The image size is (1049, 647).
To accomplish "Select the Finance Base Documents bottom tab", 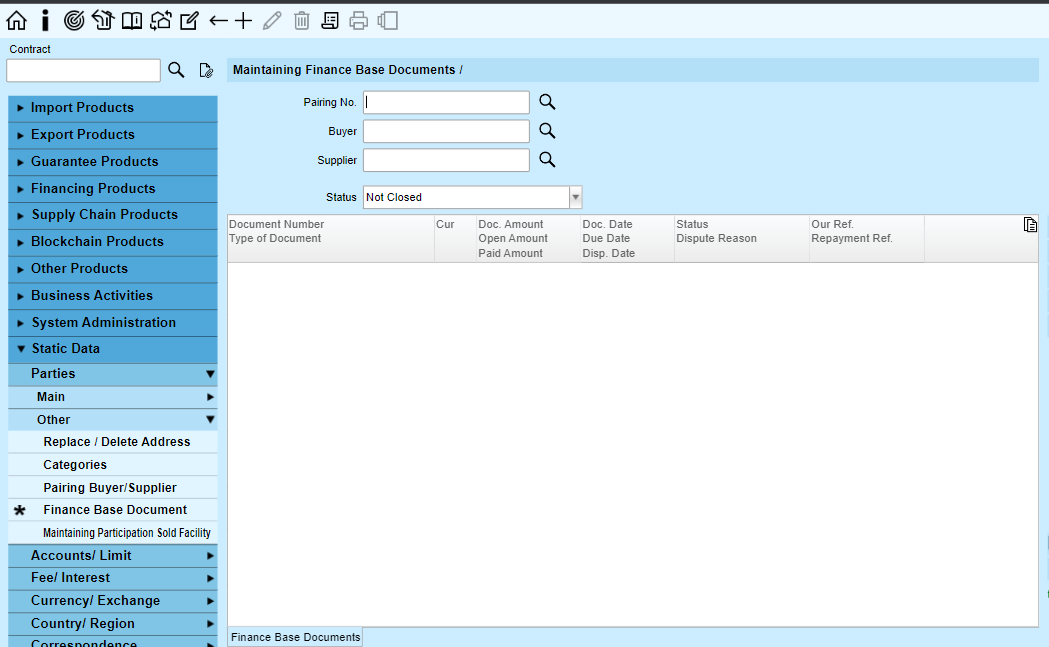I will [x=295, y=638].
